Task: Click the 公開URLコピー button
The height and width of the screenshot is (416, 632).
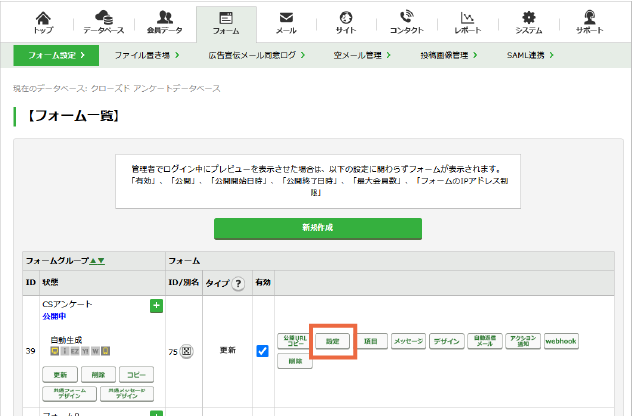Action: (x=295, y=341)
